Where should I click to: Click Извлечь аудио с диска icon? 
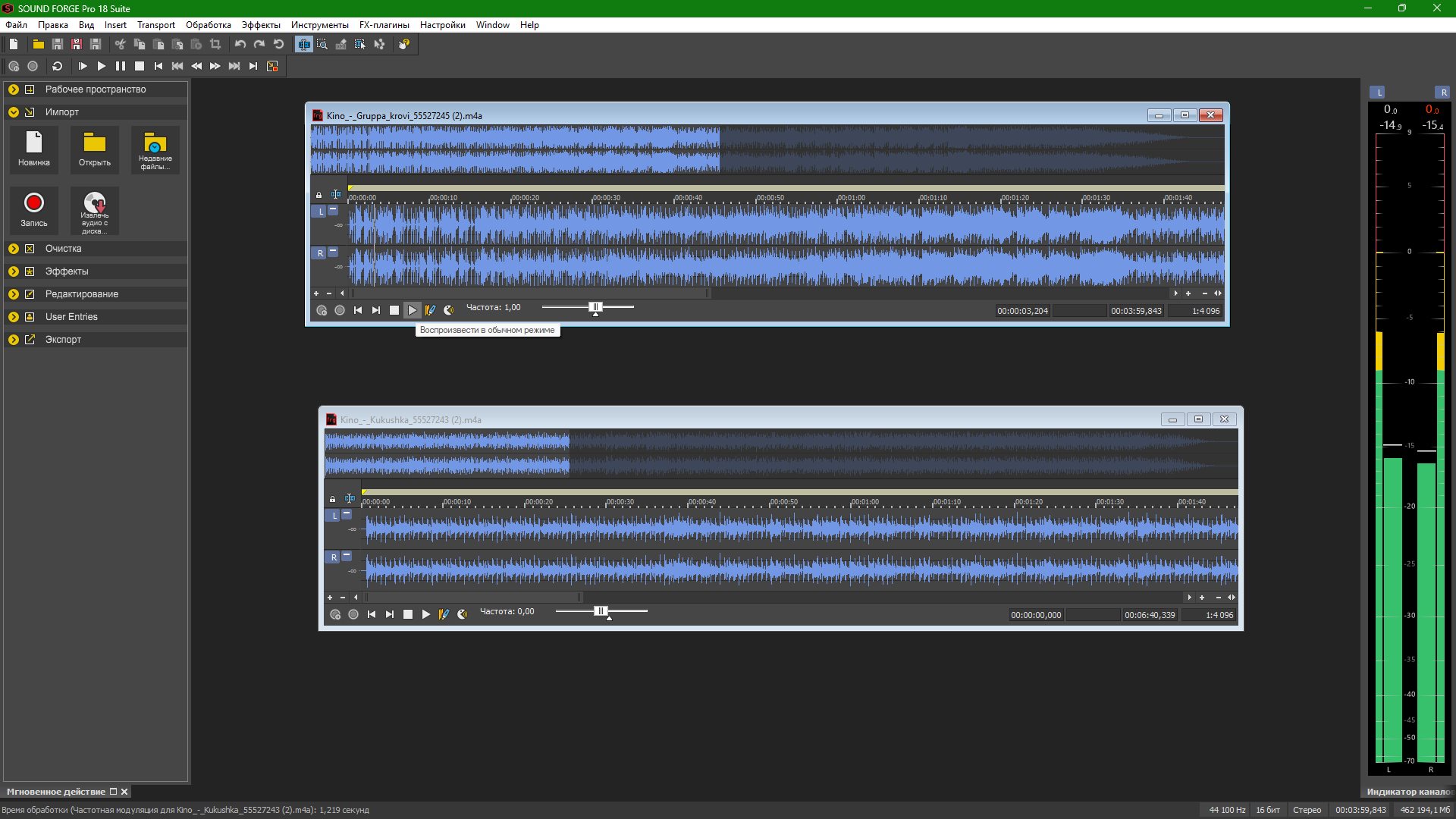[95, 209]
